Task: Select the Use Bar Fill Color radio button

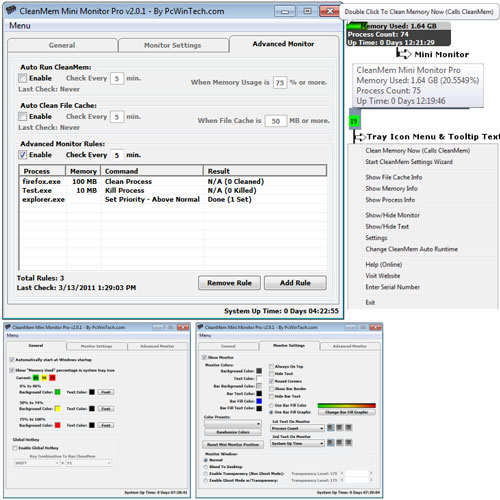Action: pos(271,405)
